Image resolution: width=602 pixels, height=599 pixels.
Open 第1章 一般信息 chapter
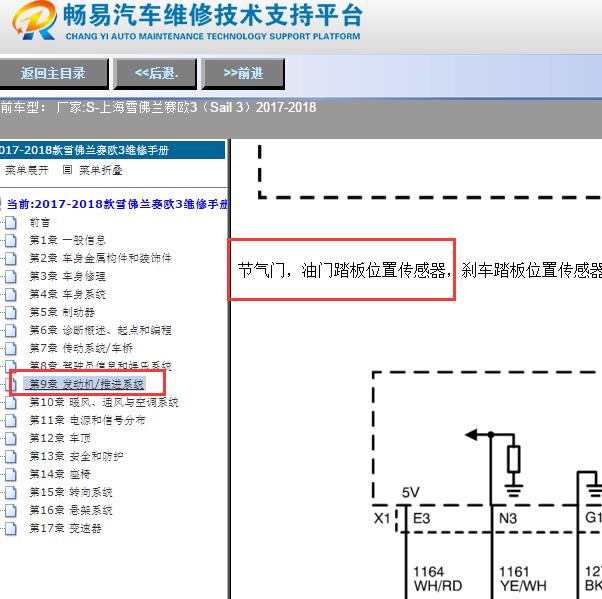(x=67, y=240)
